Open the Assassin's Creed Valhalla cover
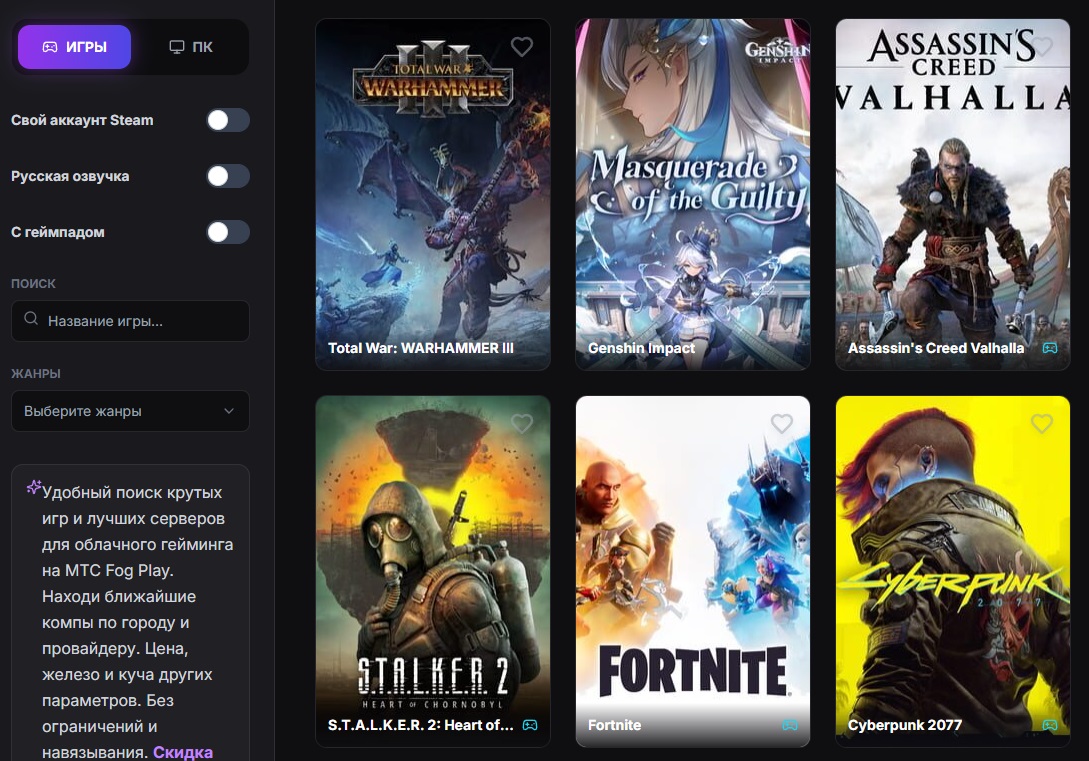1089x761 pixels. [x=952, y=194]
